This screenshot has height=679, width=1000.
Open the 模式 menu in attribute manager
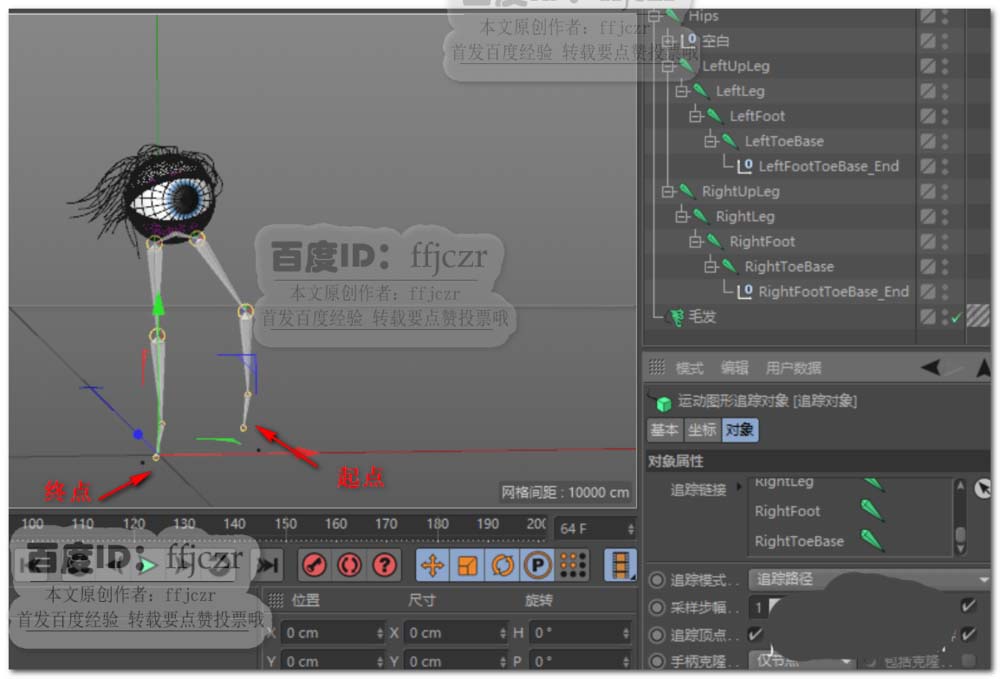[689, 368]
